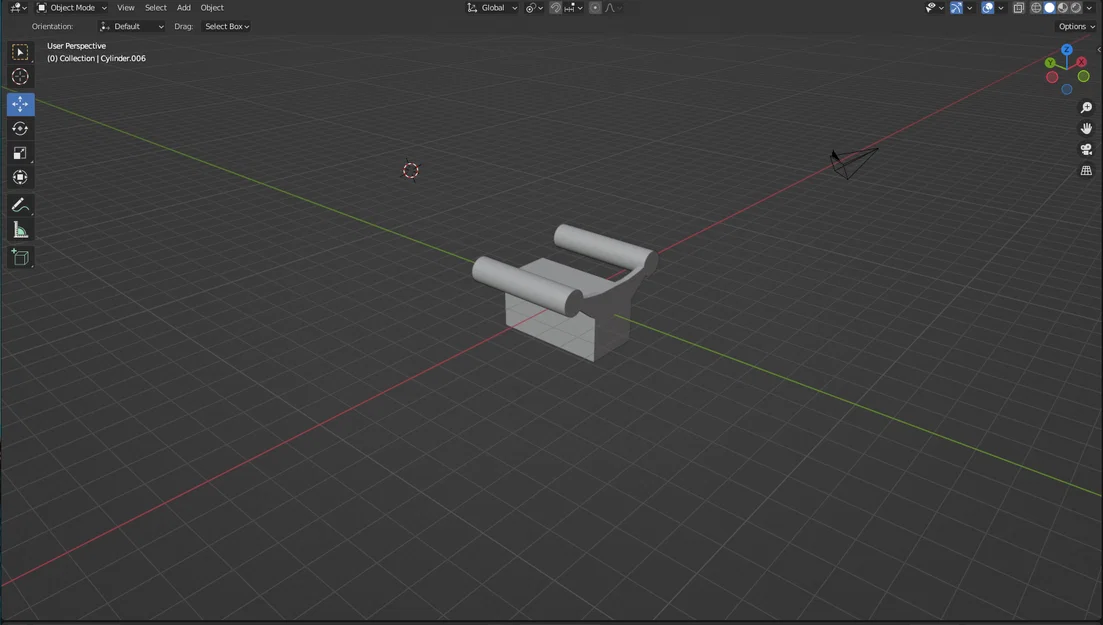Open the camera view via the sidebar icon

[x=1086, y=149]
